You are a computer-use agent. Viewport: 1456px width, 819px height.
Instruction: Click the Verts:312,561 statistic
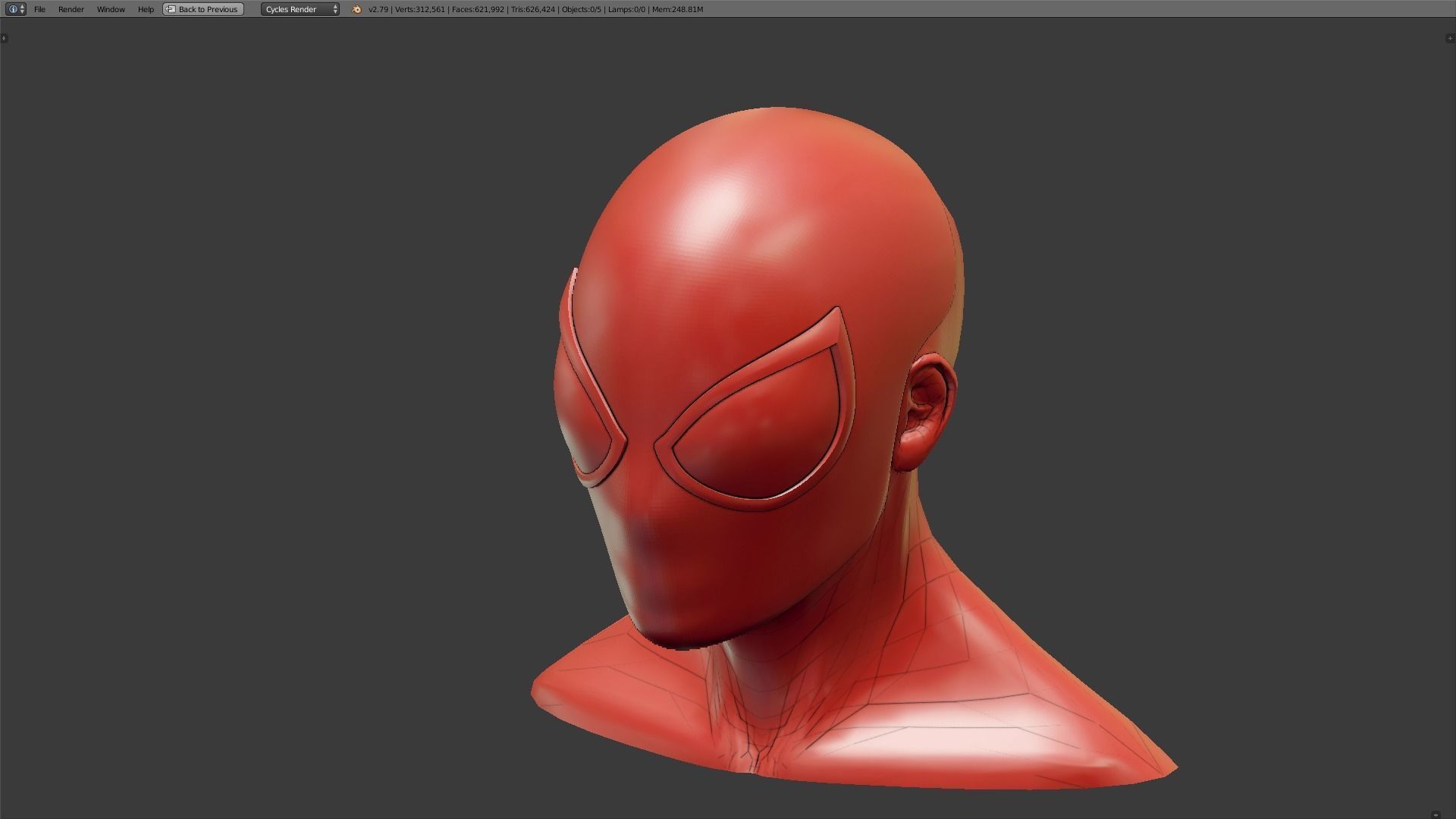419,9
